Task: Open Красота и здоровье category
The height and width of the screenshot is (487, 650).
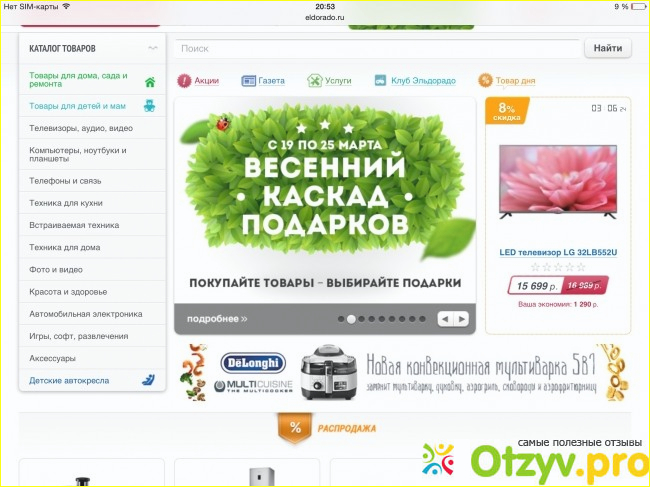Action: tap(68, 291)
